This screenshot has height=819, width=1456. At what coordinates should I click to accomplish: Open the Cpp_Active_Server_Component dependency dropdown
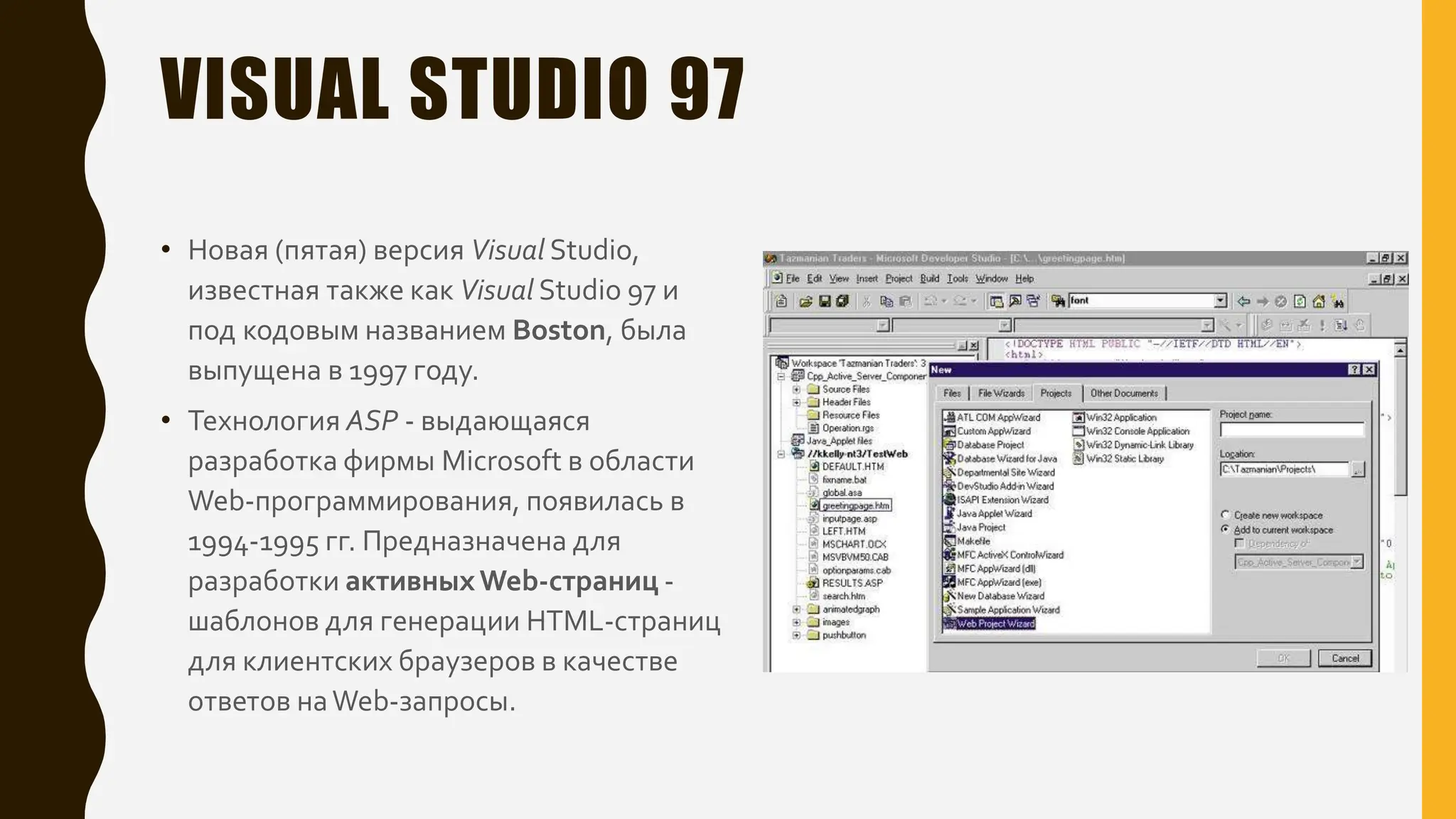point(1356,562)
